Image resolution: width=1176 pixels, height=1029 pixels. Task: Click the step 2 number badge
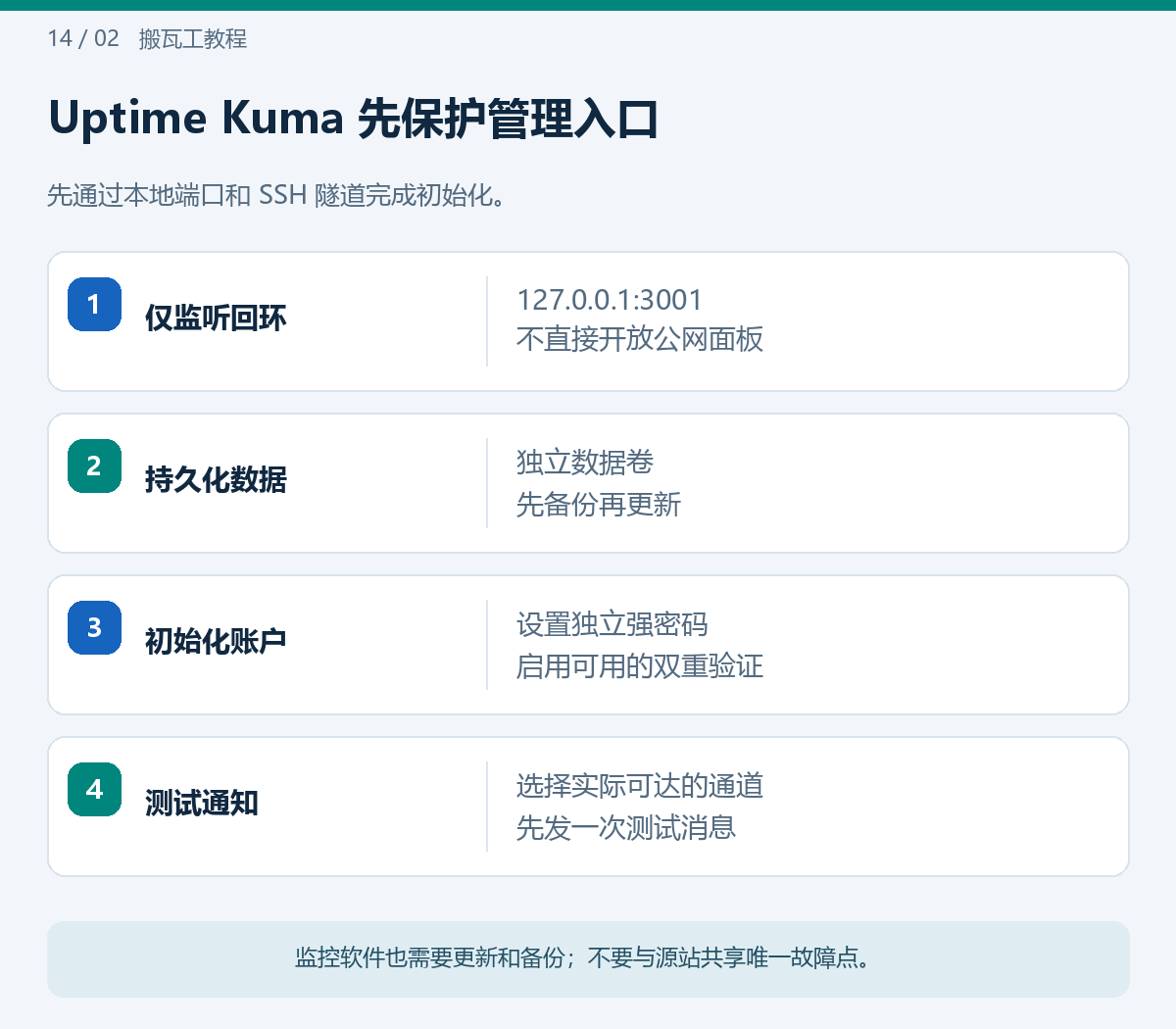[94, 465]
